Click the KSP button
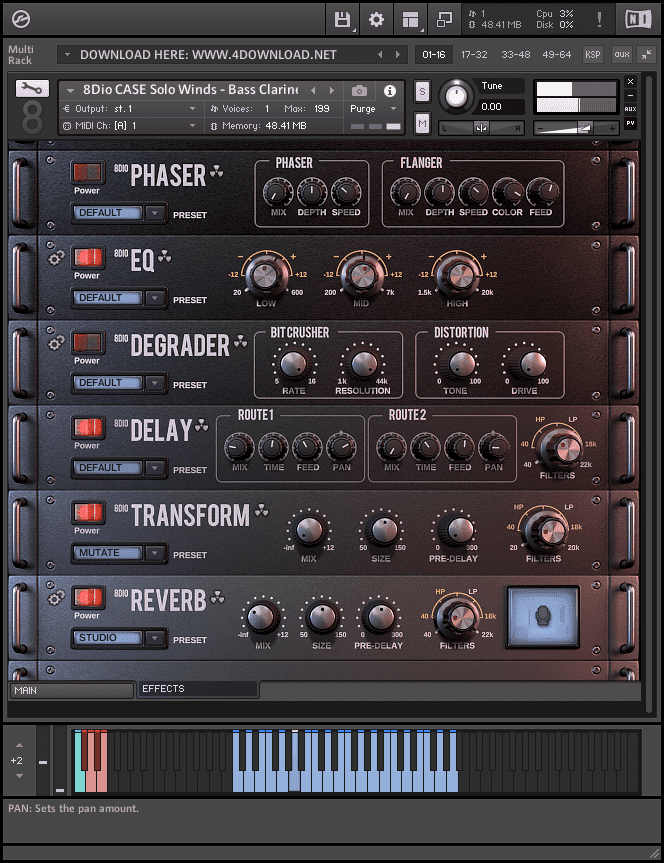The width and height of the screenshot is (664, 863). click(593, 54)
